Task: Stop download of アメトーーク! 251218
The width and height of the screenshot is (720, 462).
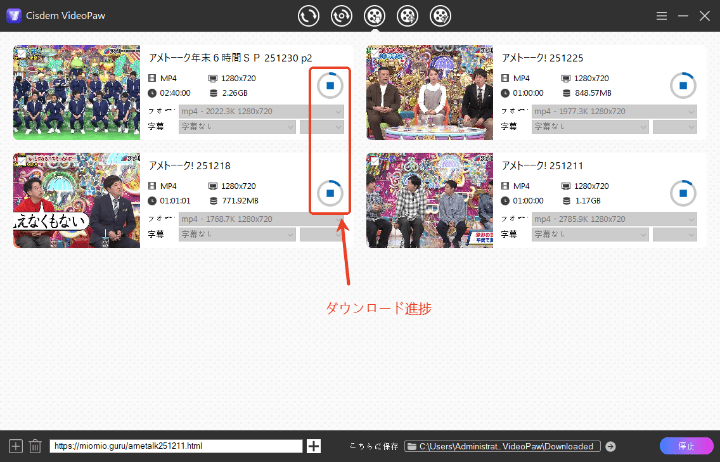Action: click(x=330, y=193)
